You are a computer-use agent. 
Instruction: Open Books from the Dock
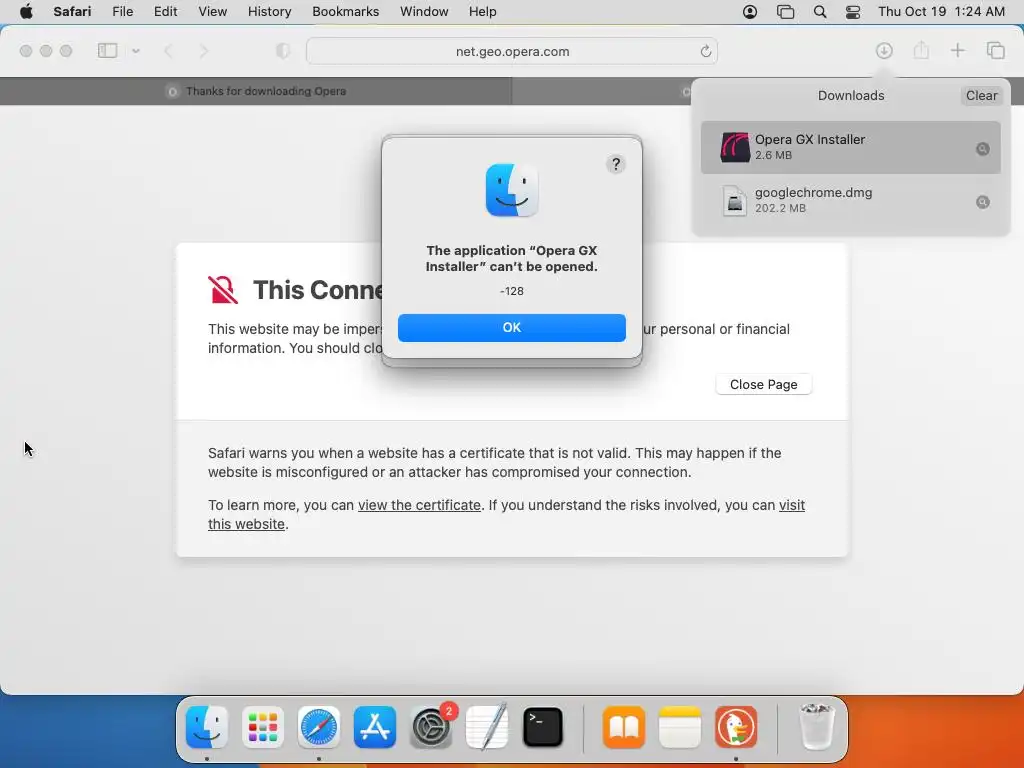coord(624,727)
